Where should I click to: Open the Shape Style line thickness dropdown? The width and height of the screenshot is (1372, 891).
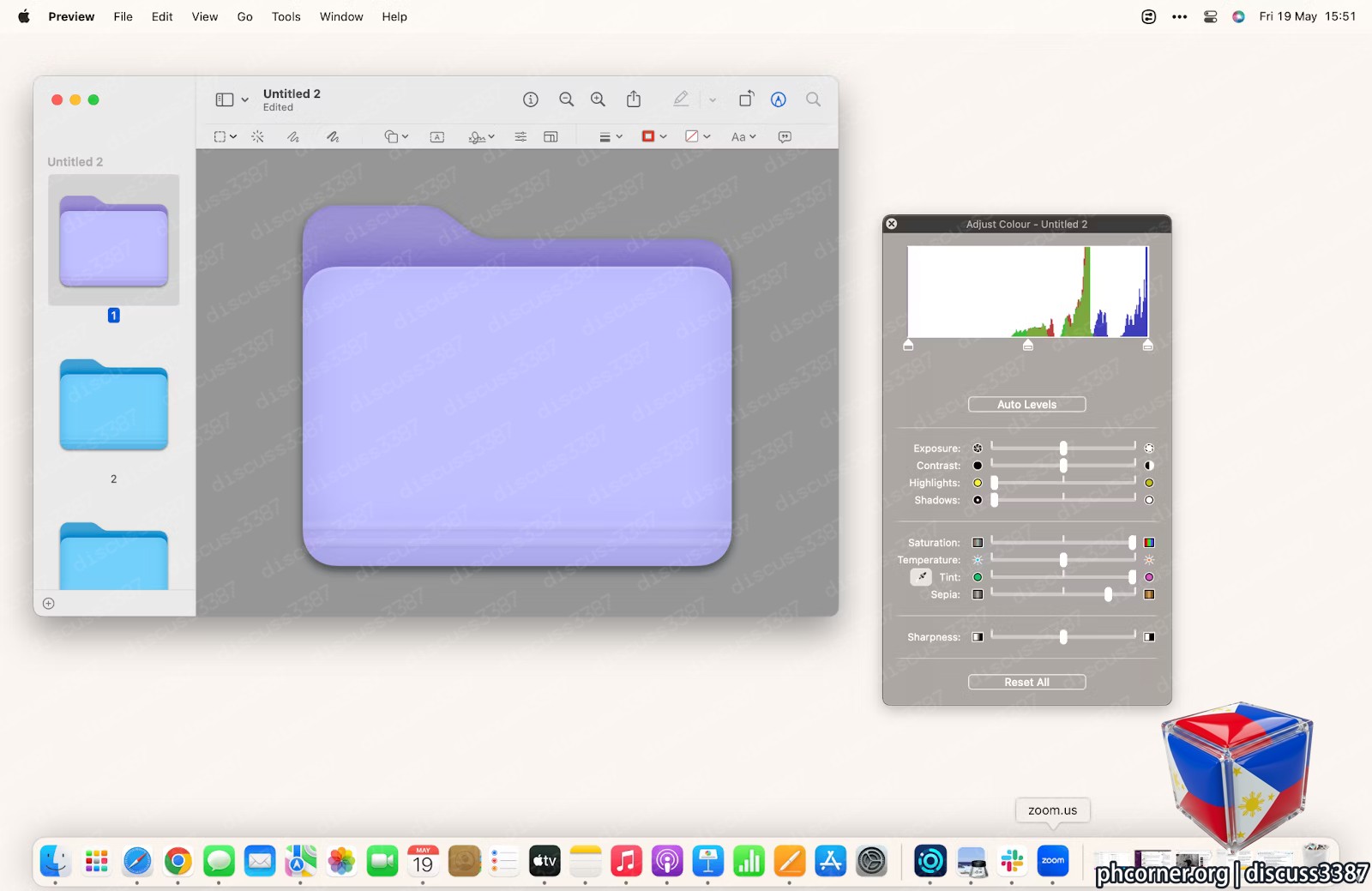click(x=611, y=136)
